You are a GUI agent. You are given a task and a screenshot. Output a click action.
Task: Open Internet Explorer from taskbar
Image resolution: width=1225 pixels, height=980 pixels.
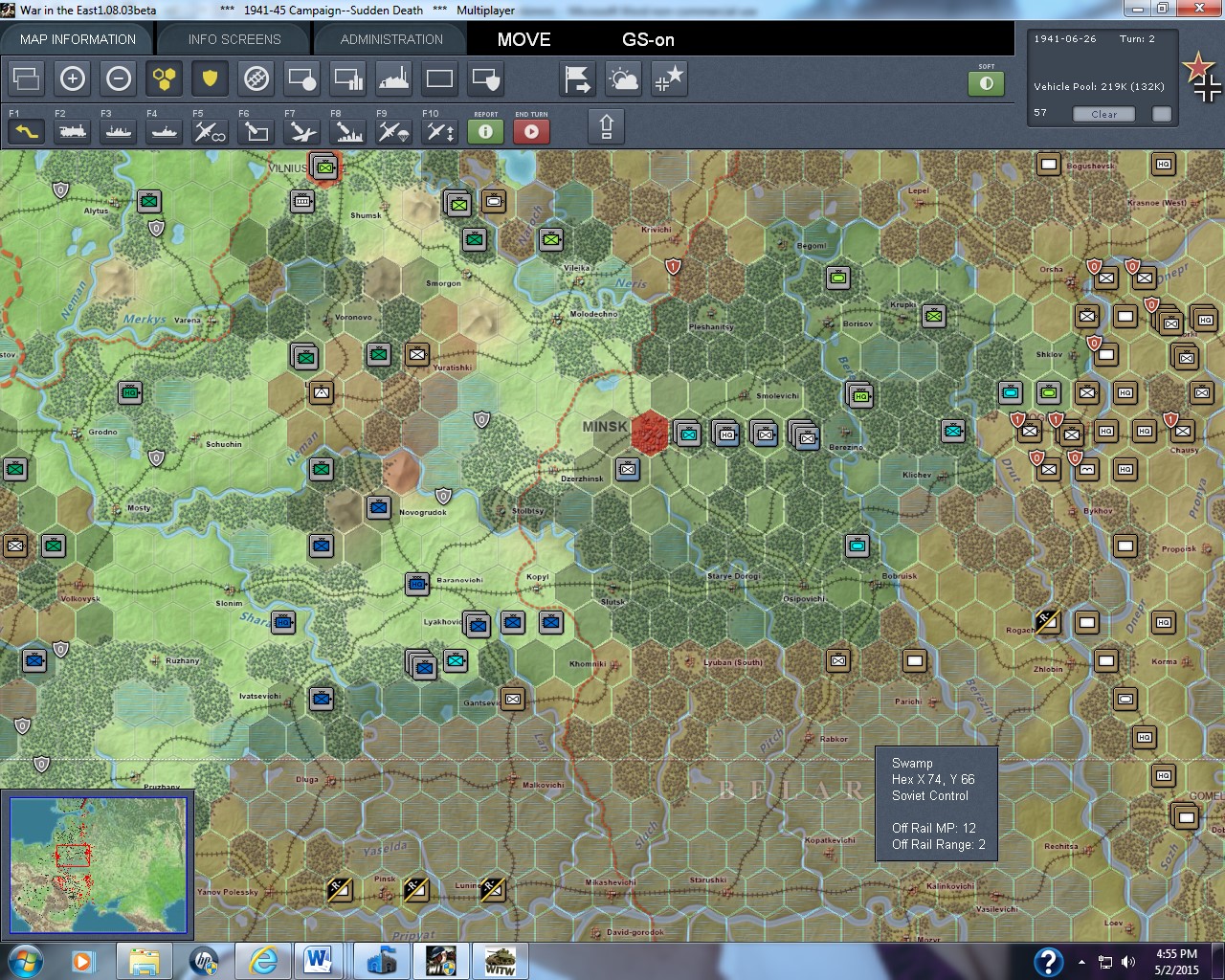pyautogui.click(x=263, y=961)
